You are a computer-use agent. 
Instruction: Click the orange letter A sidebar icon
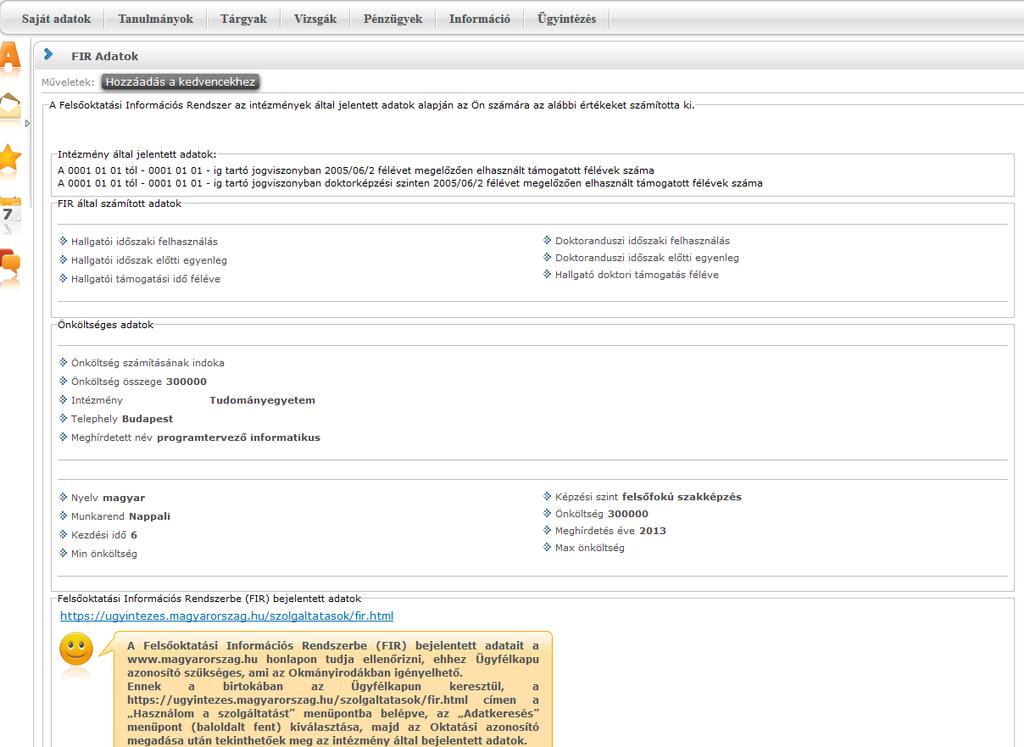(10, 57)
